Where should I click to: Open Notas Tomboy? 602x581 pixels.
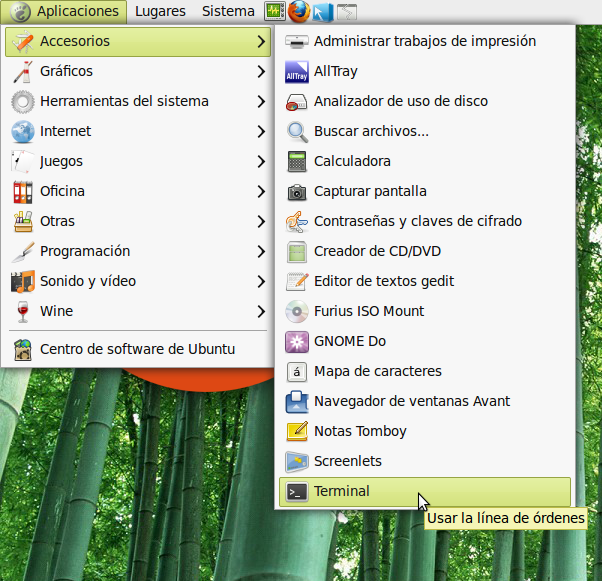tap(425, 432)
